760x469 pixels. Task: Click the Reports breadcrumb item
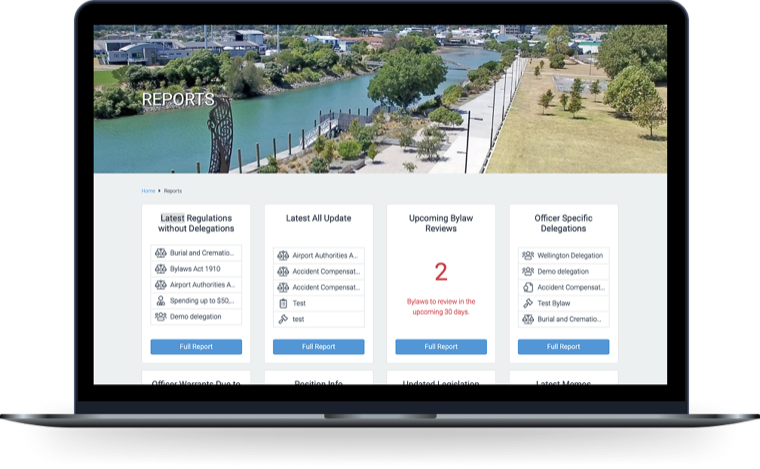click(173, 191)
